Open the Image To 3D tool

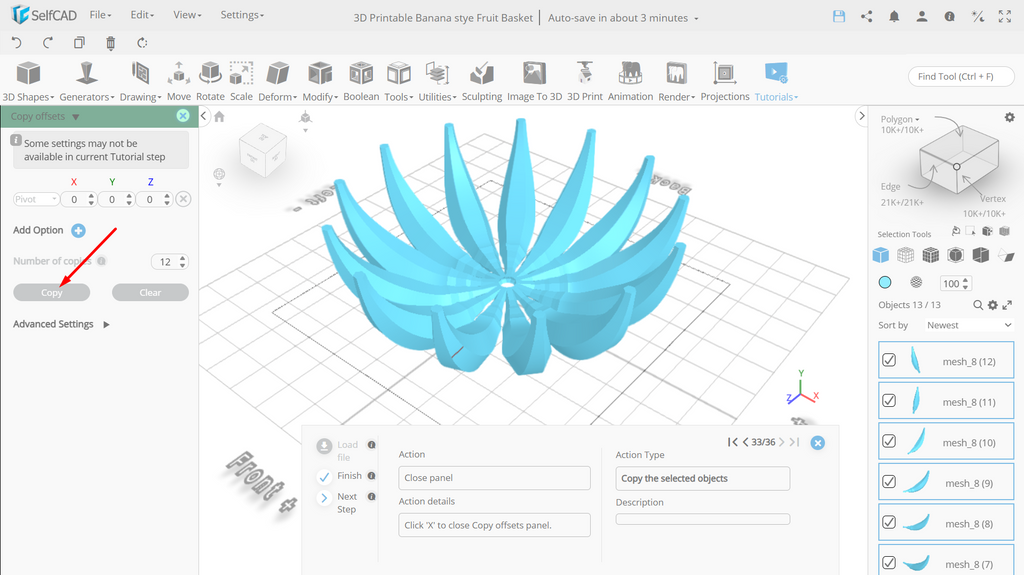(x=534, y=81)
